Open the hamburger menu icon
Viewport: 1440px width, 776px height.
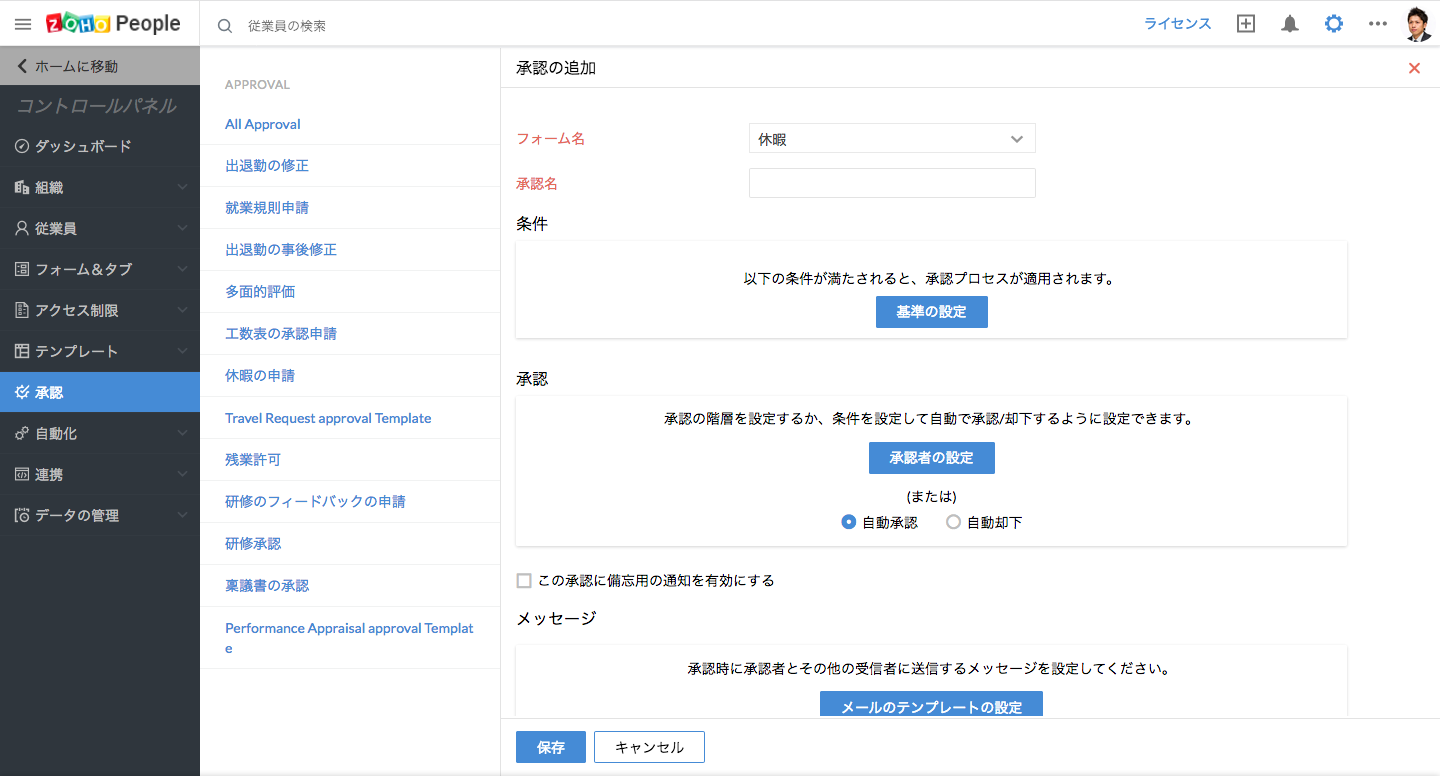[x=23, y=24]
